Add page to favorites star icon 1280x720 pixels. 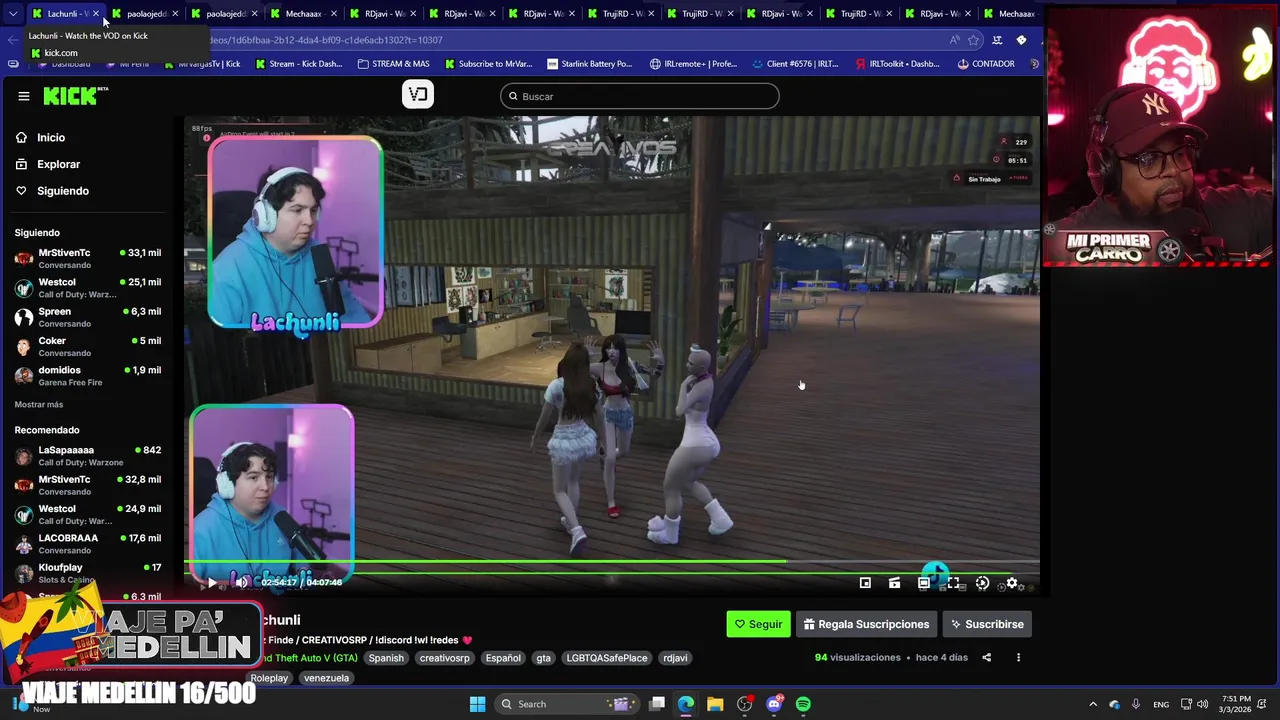(973, 40)
